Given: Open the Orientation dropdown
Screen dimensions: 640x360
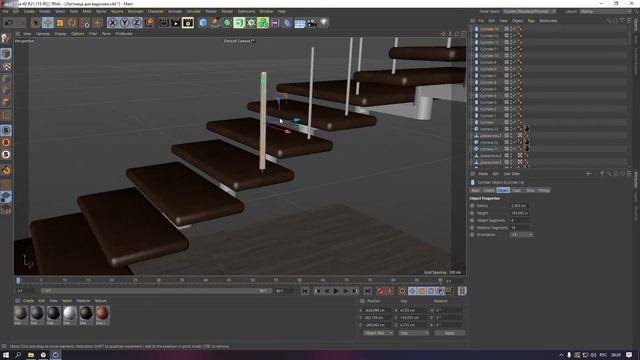Looking at the screenshot, I should (x=522, y=235).
